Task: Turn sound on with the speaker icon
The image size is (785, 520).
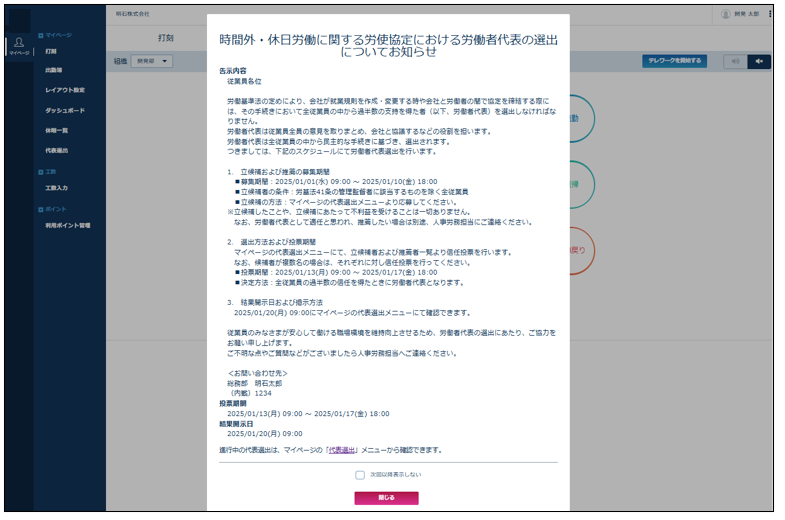Action: (735, 61)
